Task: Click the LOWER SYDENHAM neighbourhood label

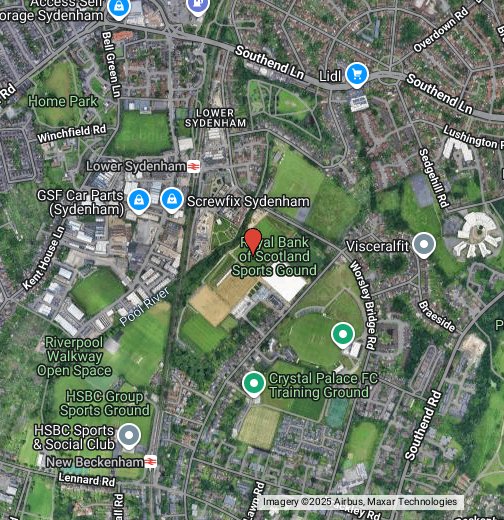Action: pos(216,118)
